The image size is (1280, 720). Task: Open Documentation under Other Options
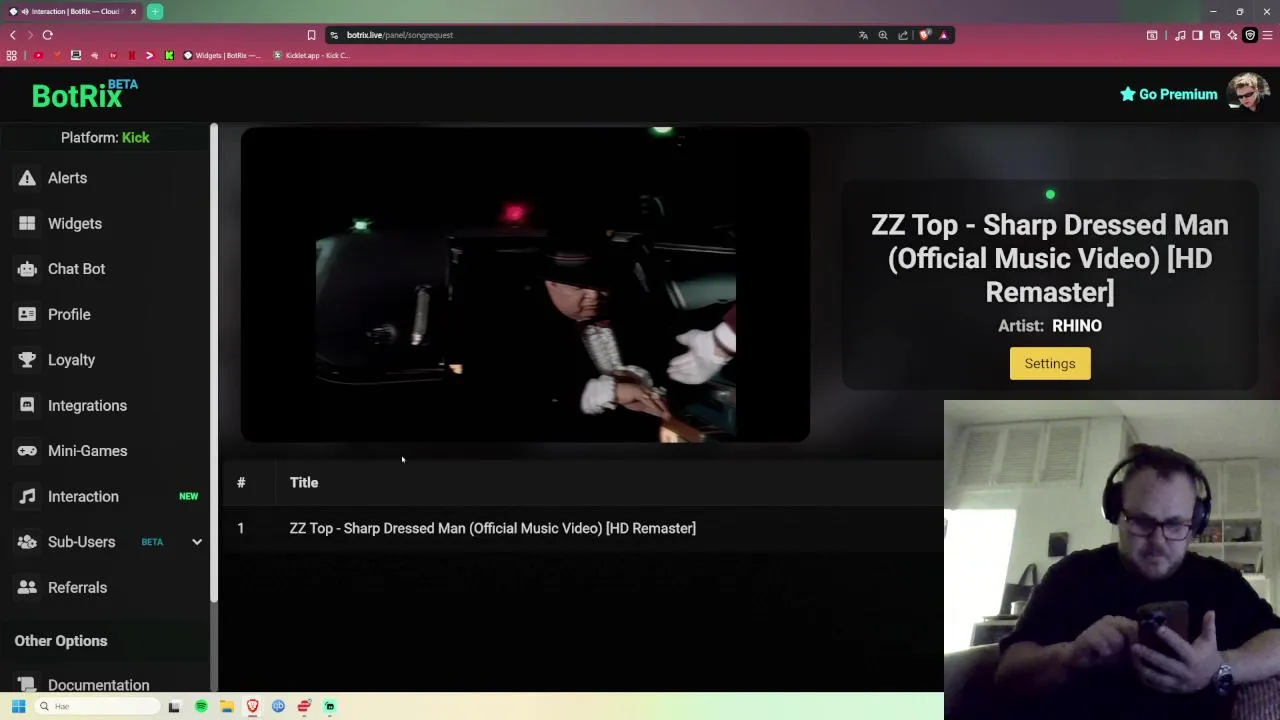coord(98,685)
